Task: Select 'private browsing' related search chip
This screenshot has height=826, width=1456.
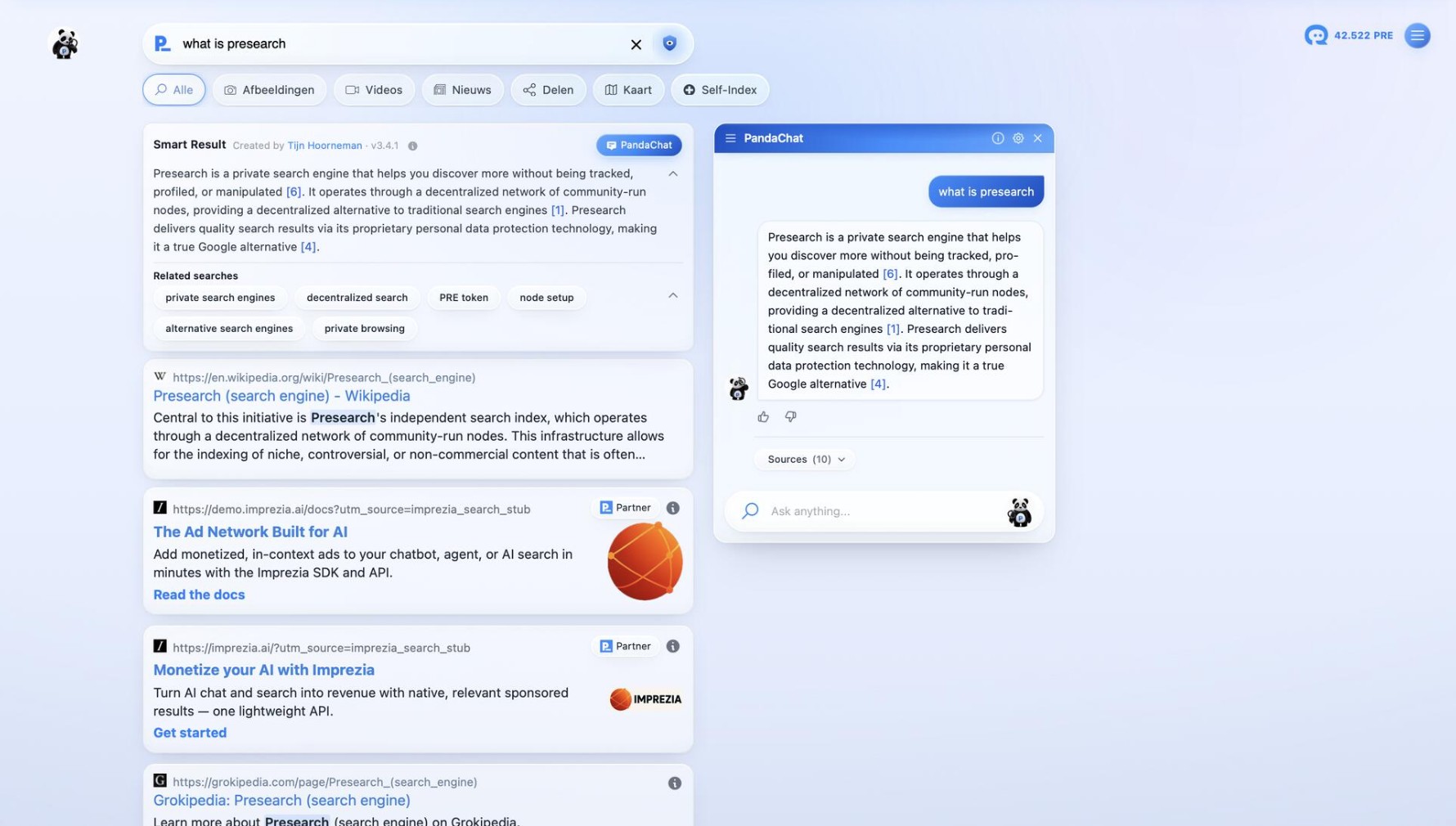Action: (x=364, y=328)
